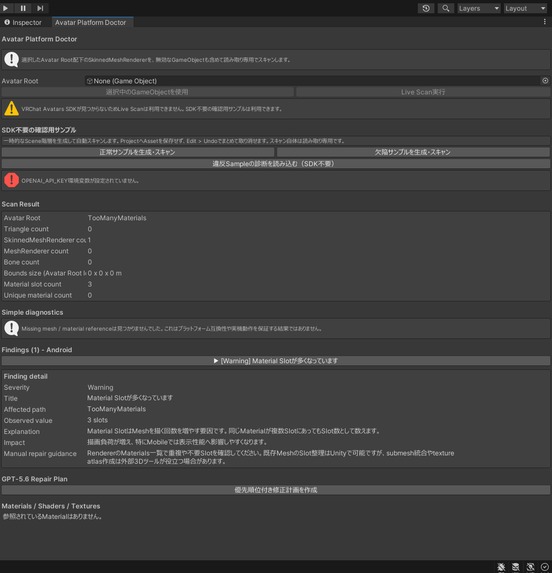552x573 pixels.
Task: Click the 優先順位付き修正計画を作成 button
Action: tap(276, 490)
